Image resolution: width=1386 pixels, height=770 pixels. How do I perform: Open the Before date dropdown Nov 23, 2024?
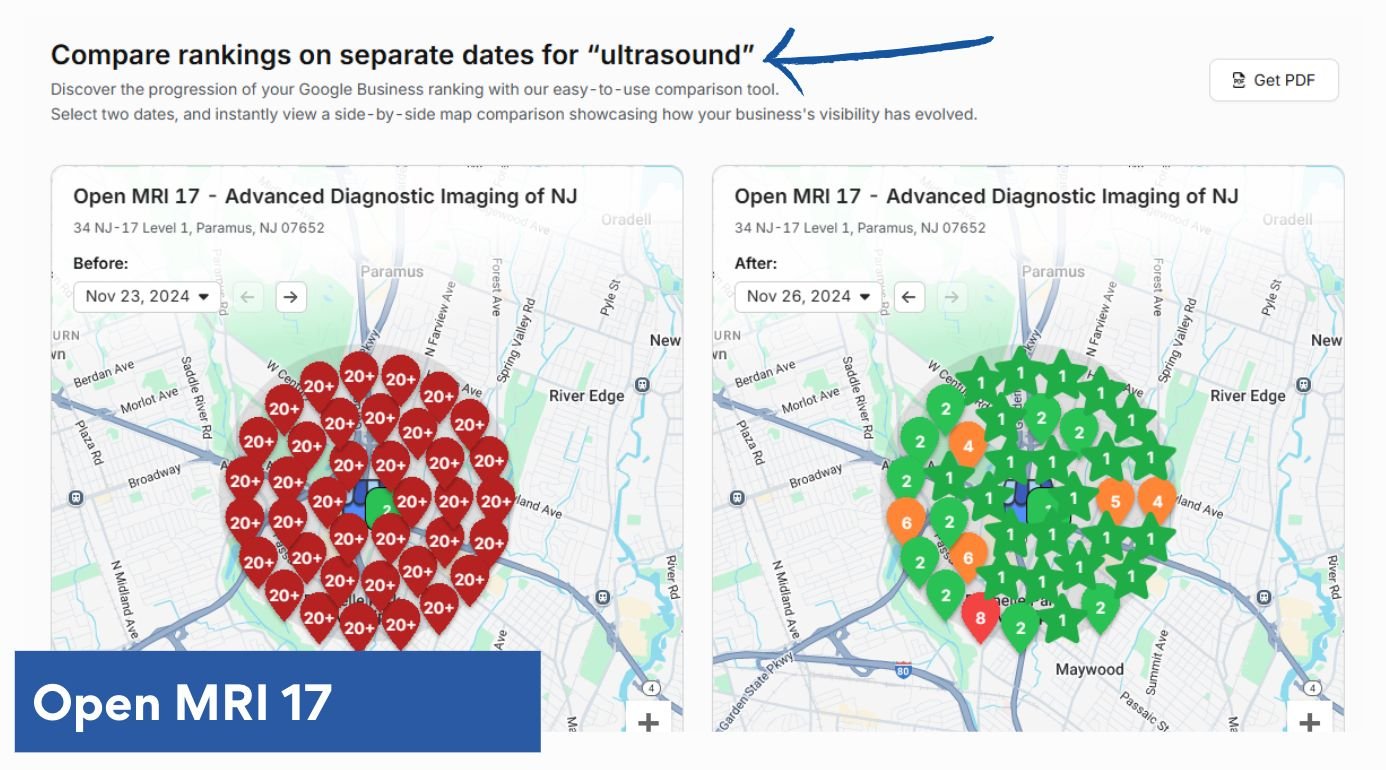[x=147, y=297]
